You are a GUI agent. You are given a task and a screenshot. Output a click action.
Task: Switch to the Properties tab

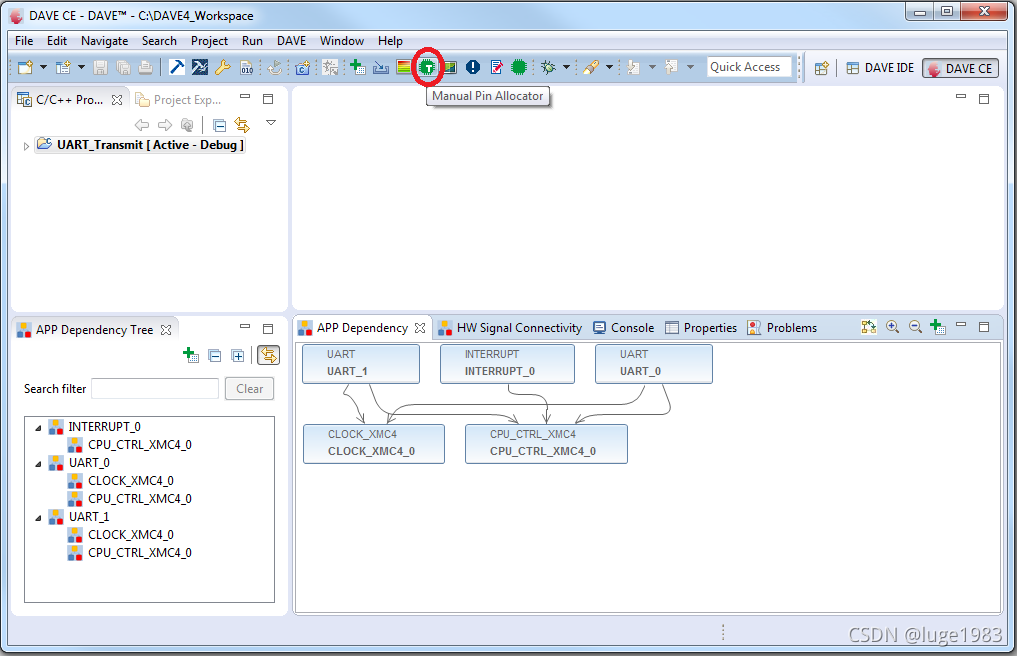(x=701, y=328)
